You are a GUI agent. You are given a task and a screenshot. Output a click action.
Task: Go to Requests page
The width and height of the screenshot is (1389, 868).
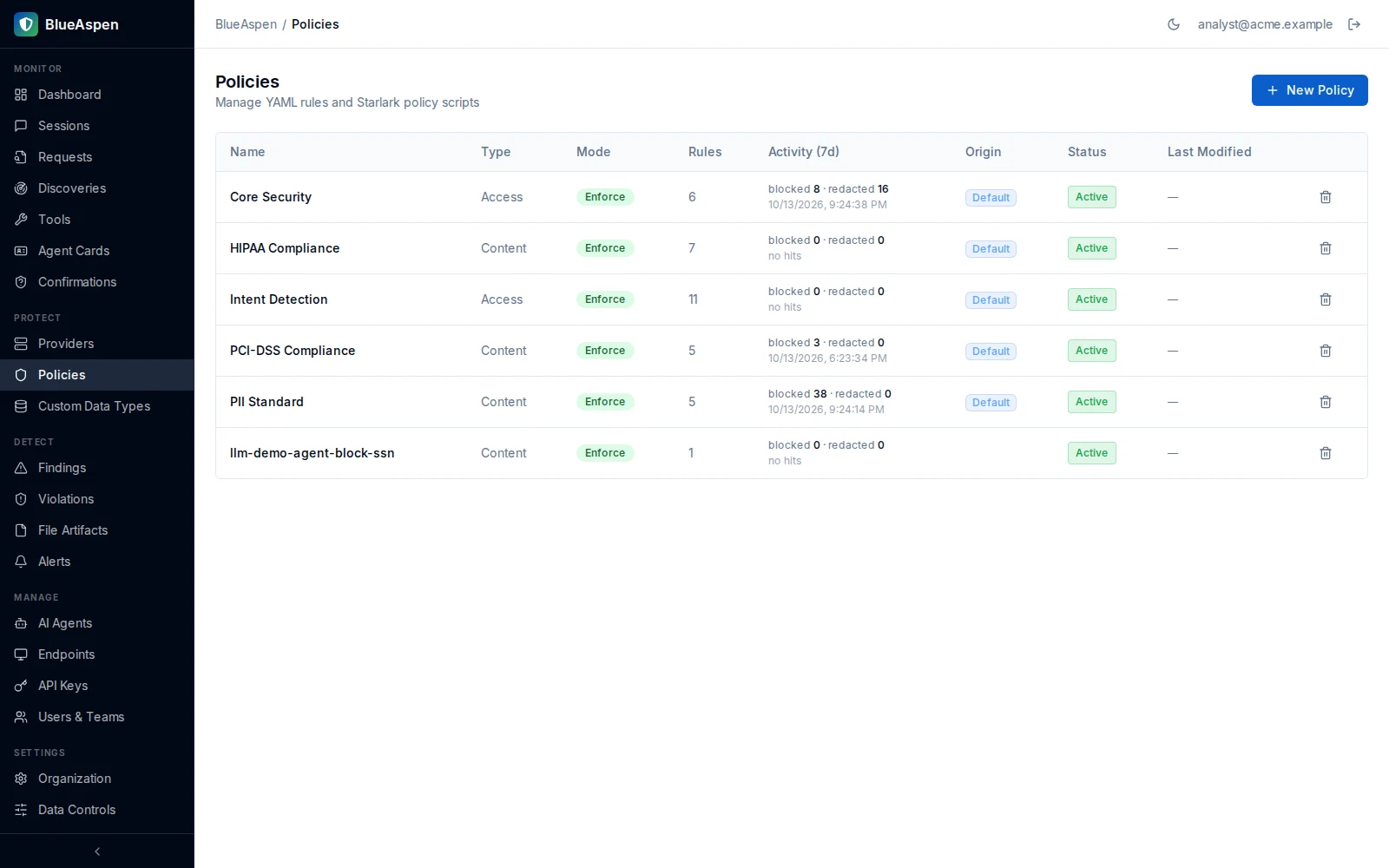pos(97,157)
